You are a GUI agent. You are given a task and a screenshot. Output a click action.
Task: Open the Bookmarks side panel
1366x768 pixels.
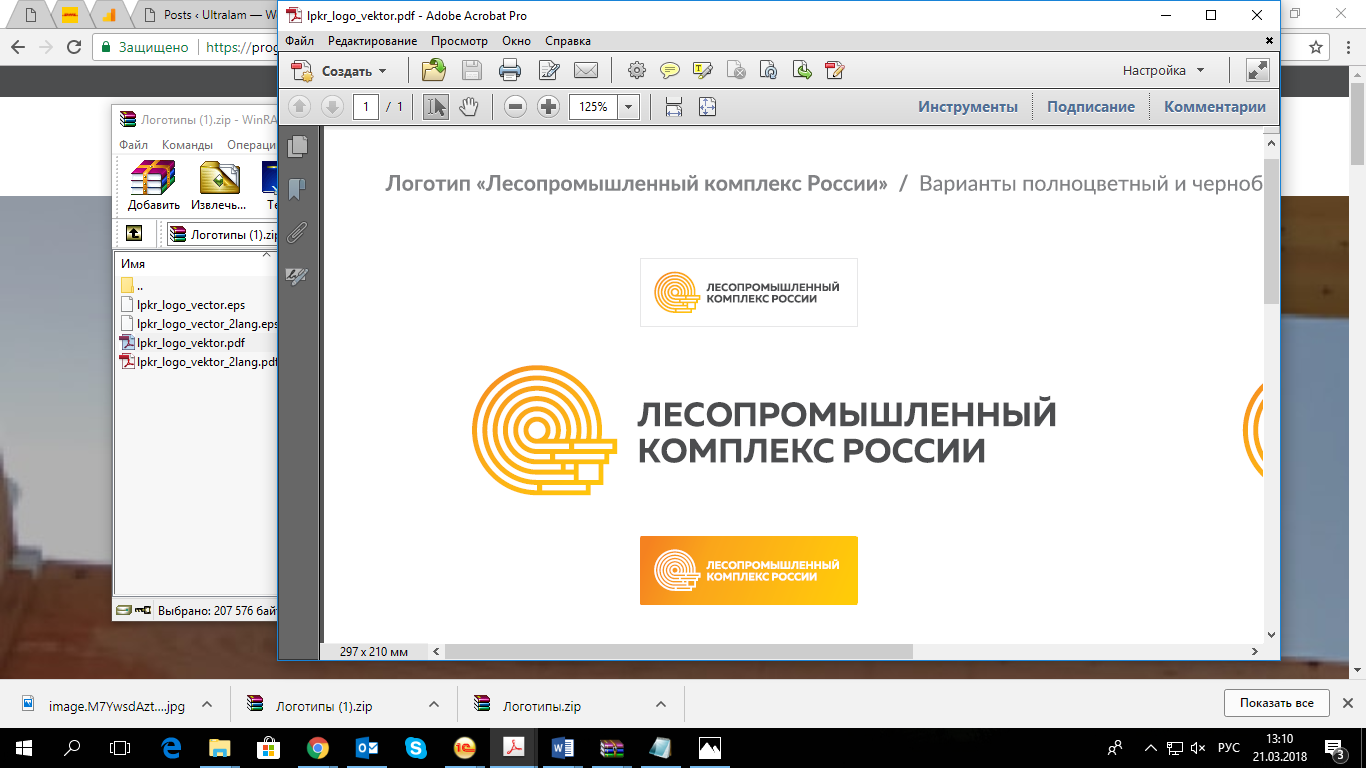point(297,190)
